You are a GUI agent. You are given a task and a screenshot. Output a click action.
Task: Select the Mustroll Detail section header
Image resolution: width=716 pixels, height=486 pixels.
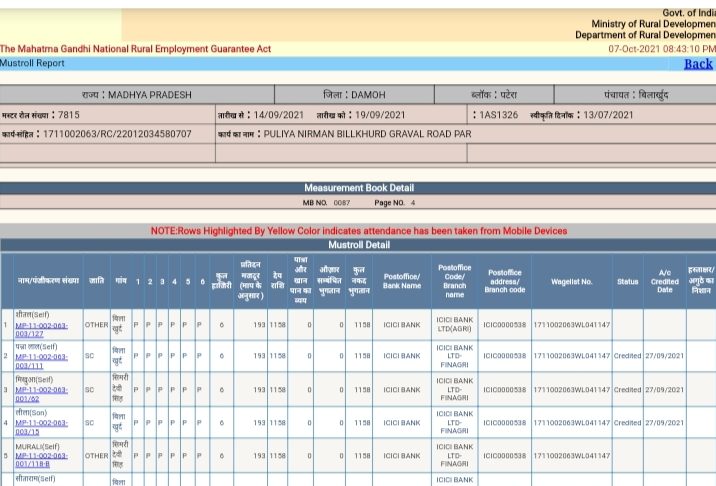click(x=359, y=245)
